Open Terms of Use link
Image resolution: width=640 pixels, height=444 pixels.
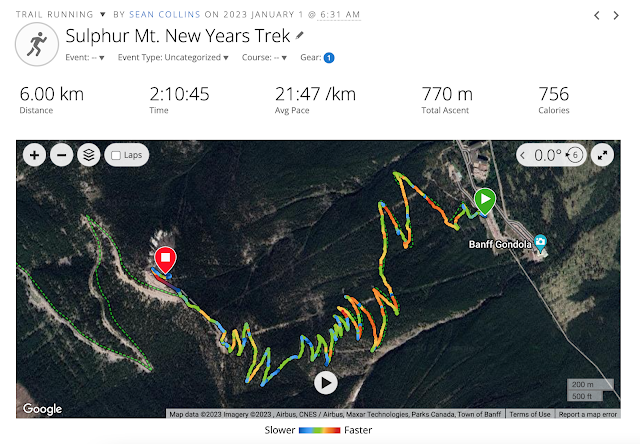click(530, 414)
